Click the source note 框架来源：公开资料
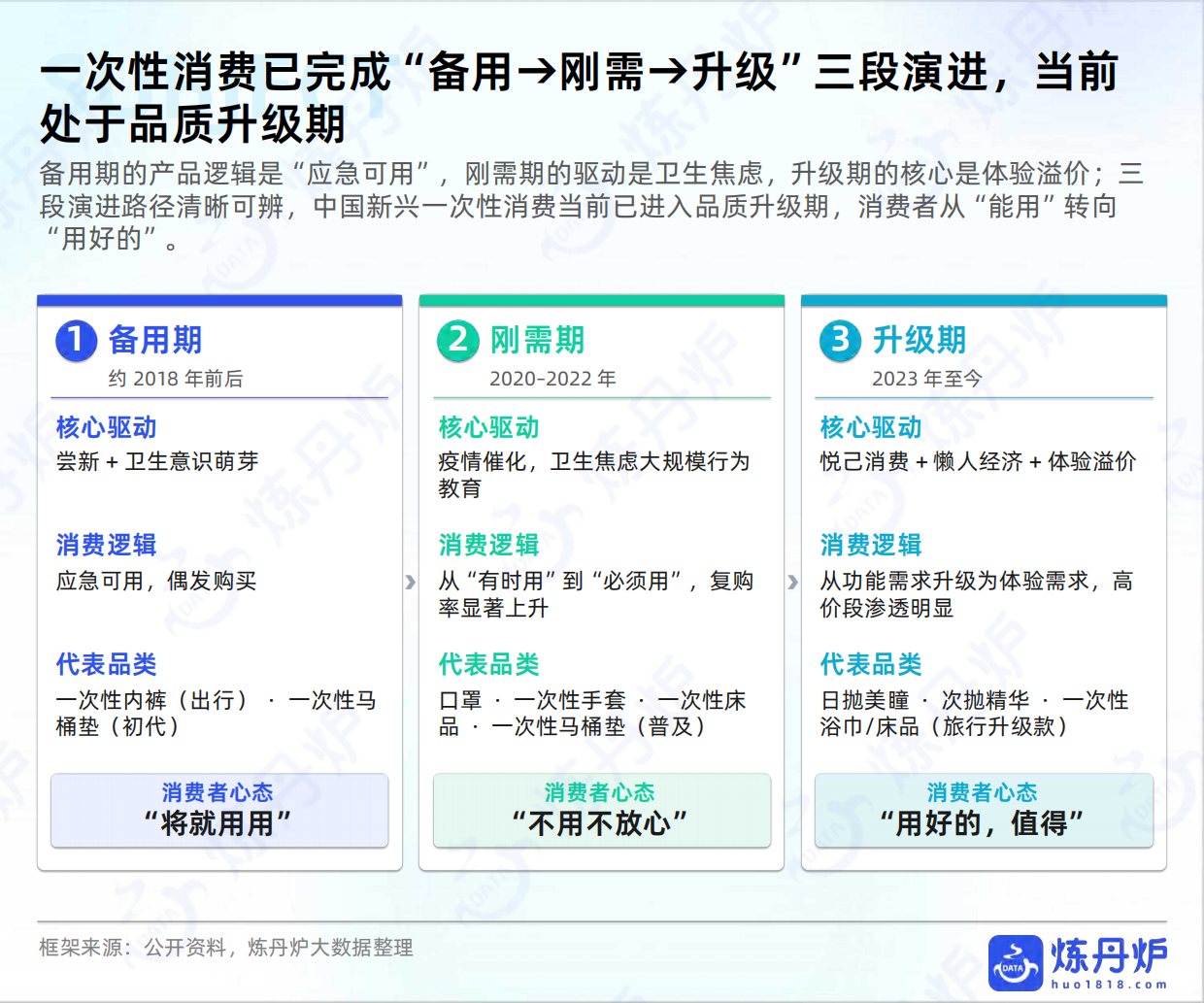Image resolution: width=1204 pixels, height=1003 pixels. click(226, 948)
